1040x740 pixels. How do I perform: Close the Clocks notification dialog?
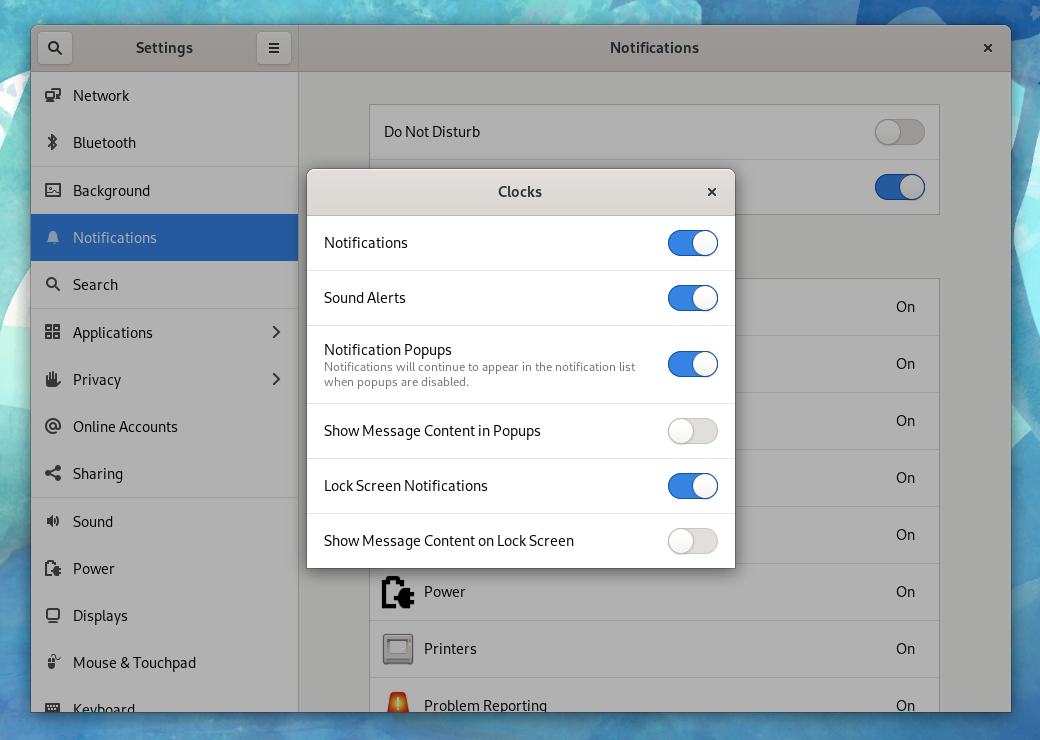711,192
